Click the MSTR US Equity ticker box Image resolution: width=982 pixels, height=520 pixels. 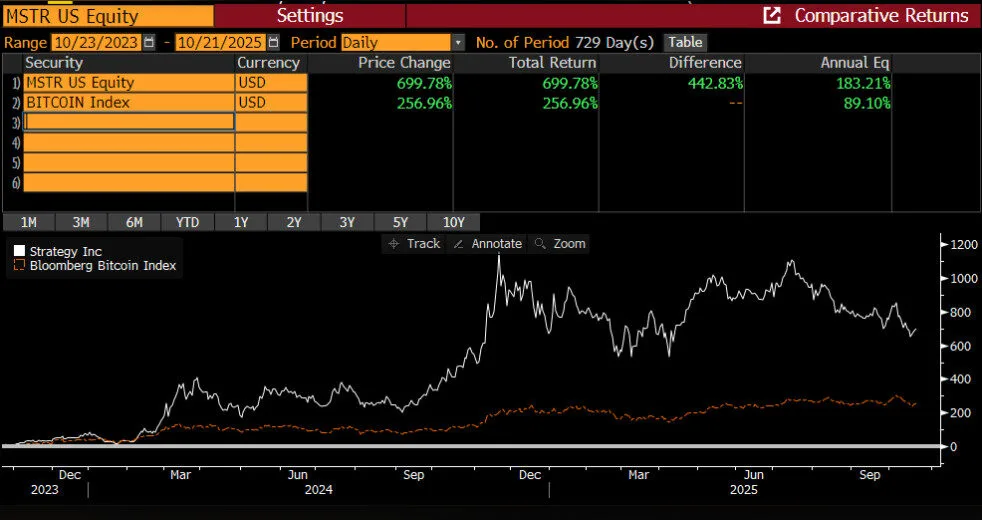click(107, 15)
